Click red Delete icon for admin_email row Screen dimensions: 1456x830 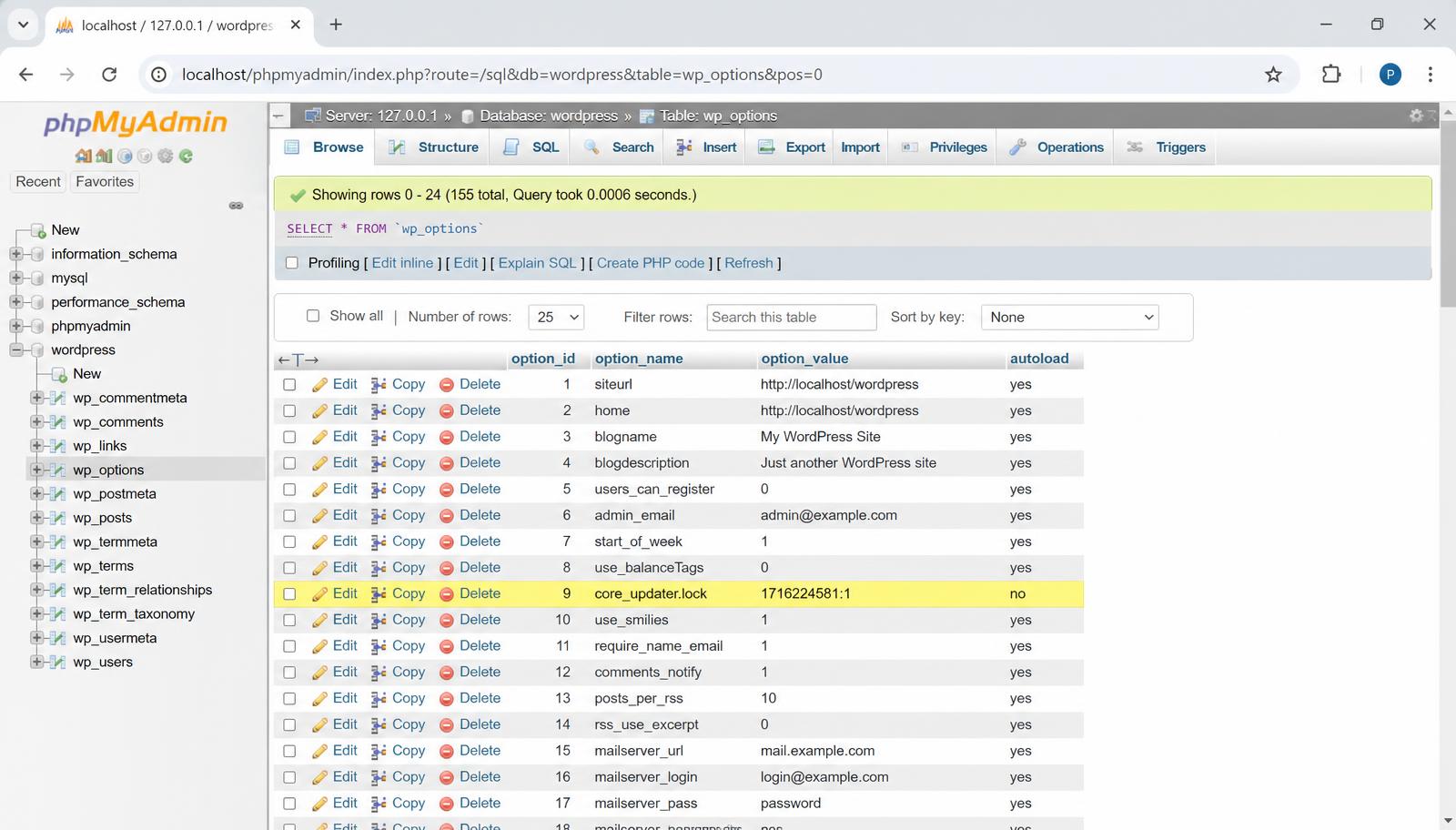point(447,516)
